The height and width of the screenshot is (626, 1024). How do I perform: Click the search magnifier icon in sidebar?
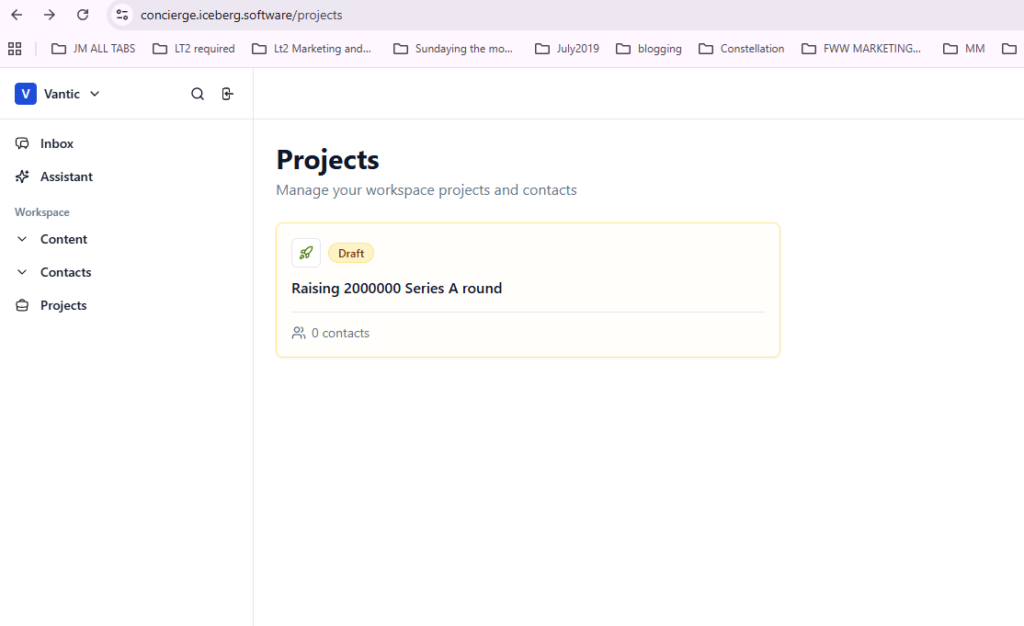(x=198, y=94)
